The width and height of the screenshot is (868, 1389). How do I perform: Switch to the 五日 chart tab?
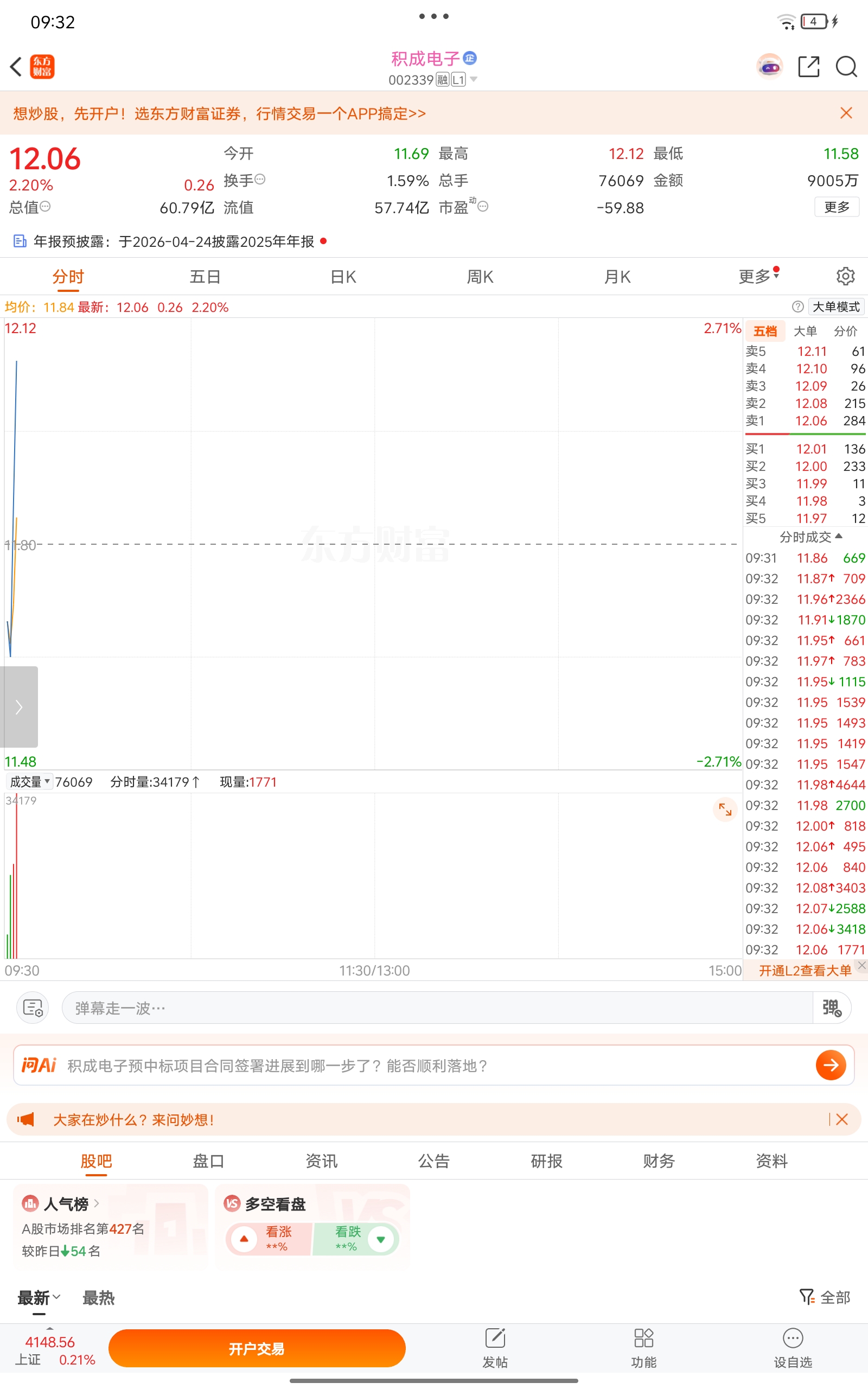[x=206, y=277]
